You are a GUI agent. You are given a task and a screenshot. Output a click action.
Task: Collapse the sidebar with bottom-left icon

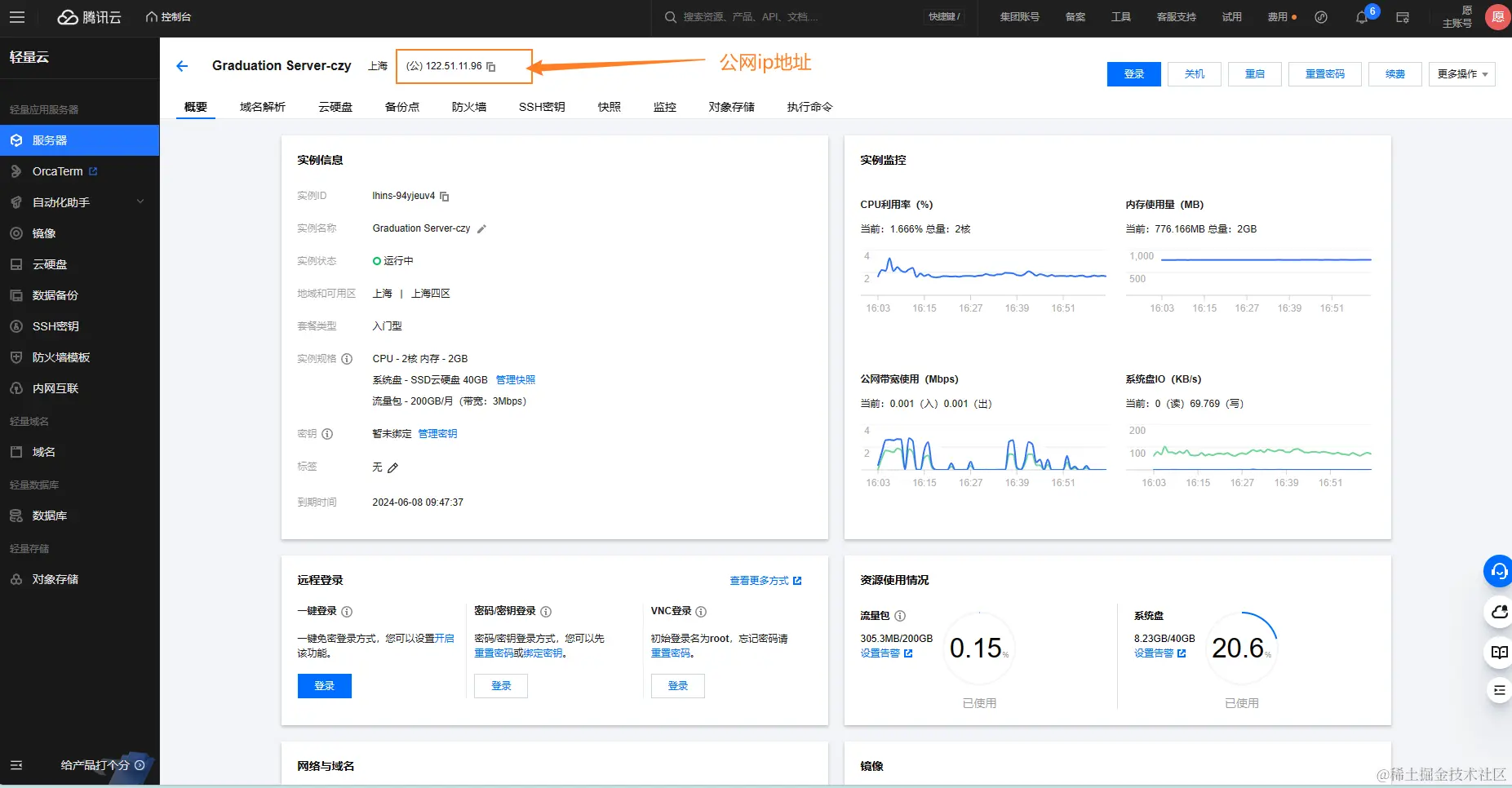pyautogui.click(x=16, y=765)
